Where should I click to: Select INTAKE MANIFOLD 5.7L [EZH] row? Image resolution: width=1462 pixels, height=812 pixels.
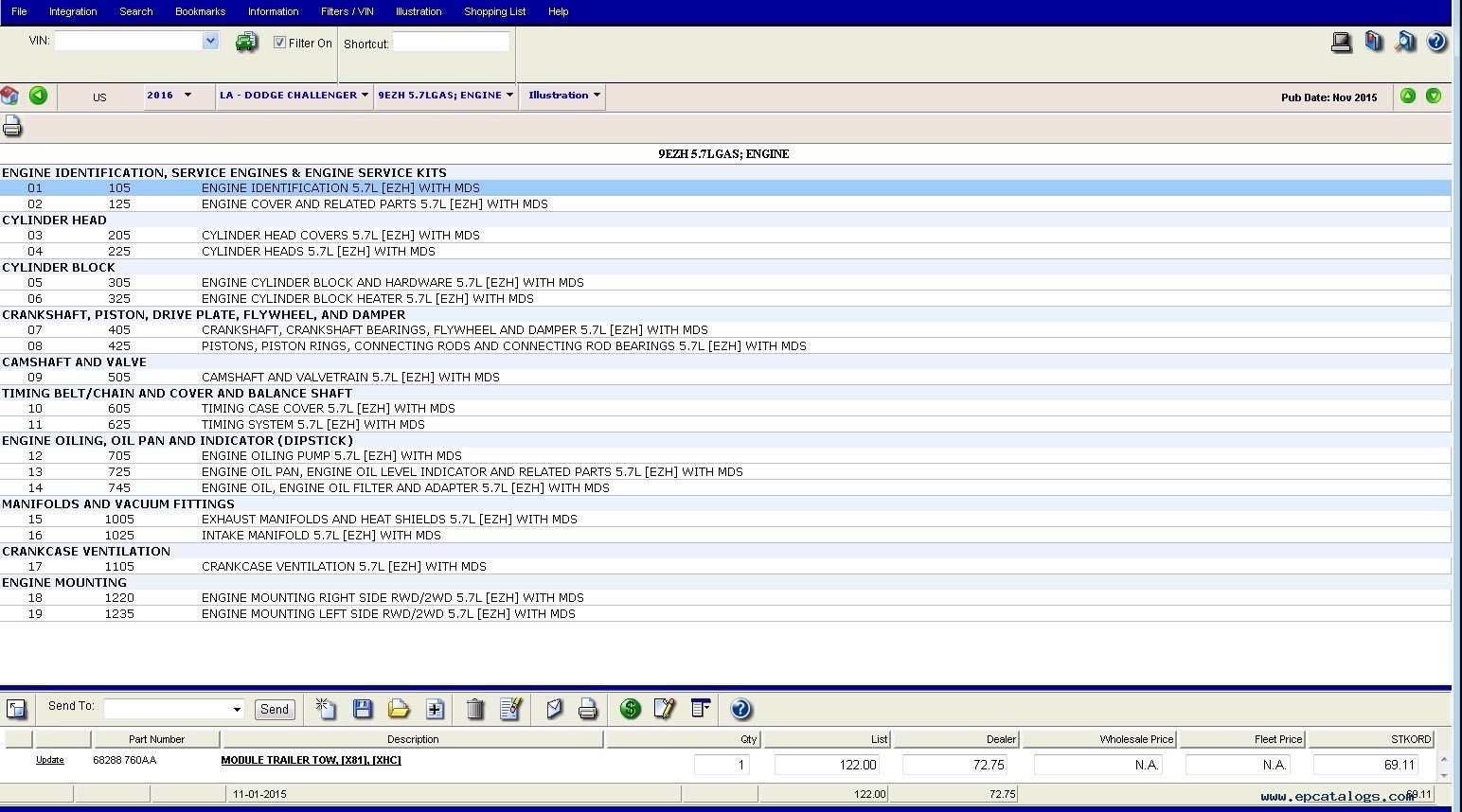(x=725, y=536)
